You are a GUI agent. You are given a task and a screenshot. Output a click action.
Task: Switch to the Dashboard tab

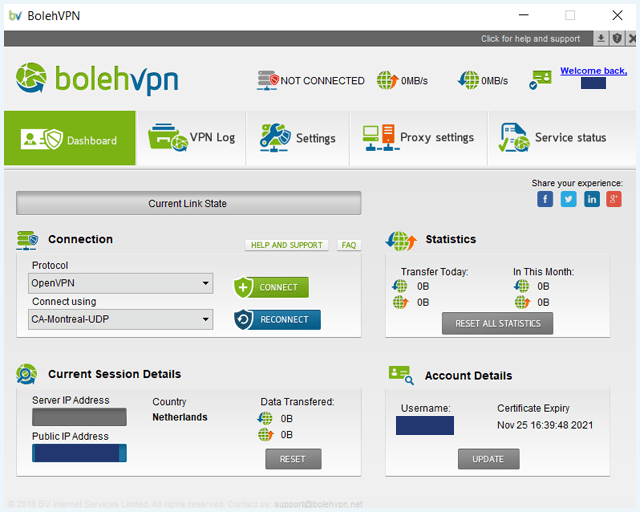click(70, 138)
